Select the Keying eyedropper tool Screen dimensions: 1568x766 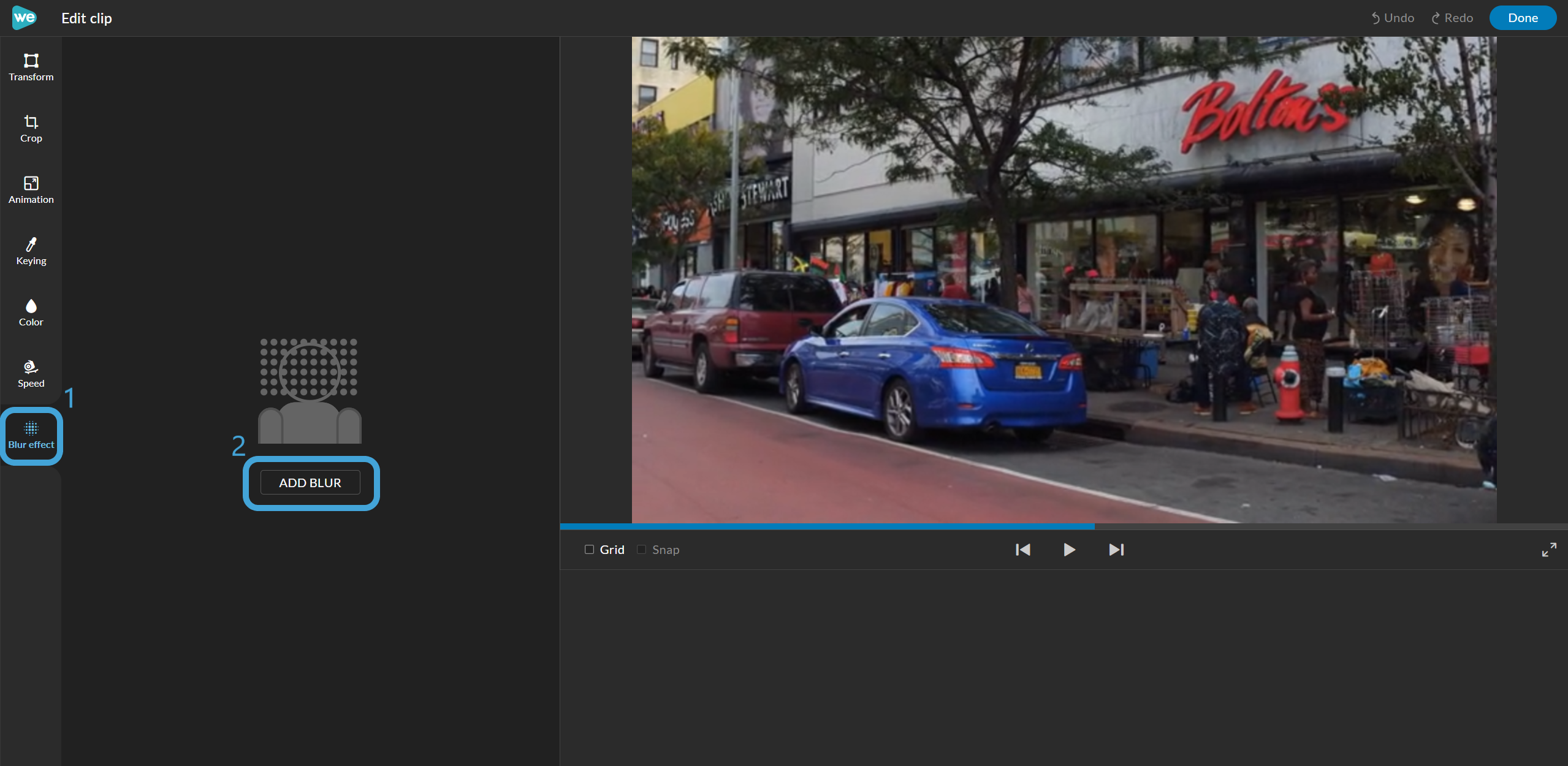[31, 251]
